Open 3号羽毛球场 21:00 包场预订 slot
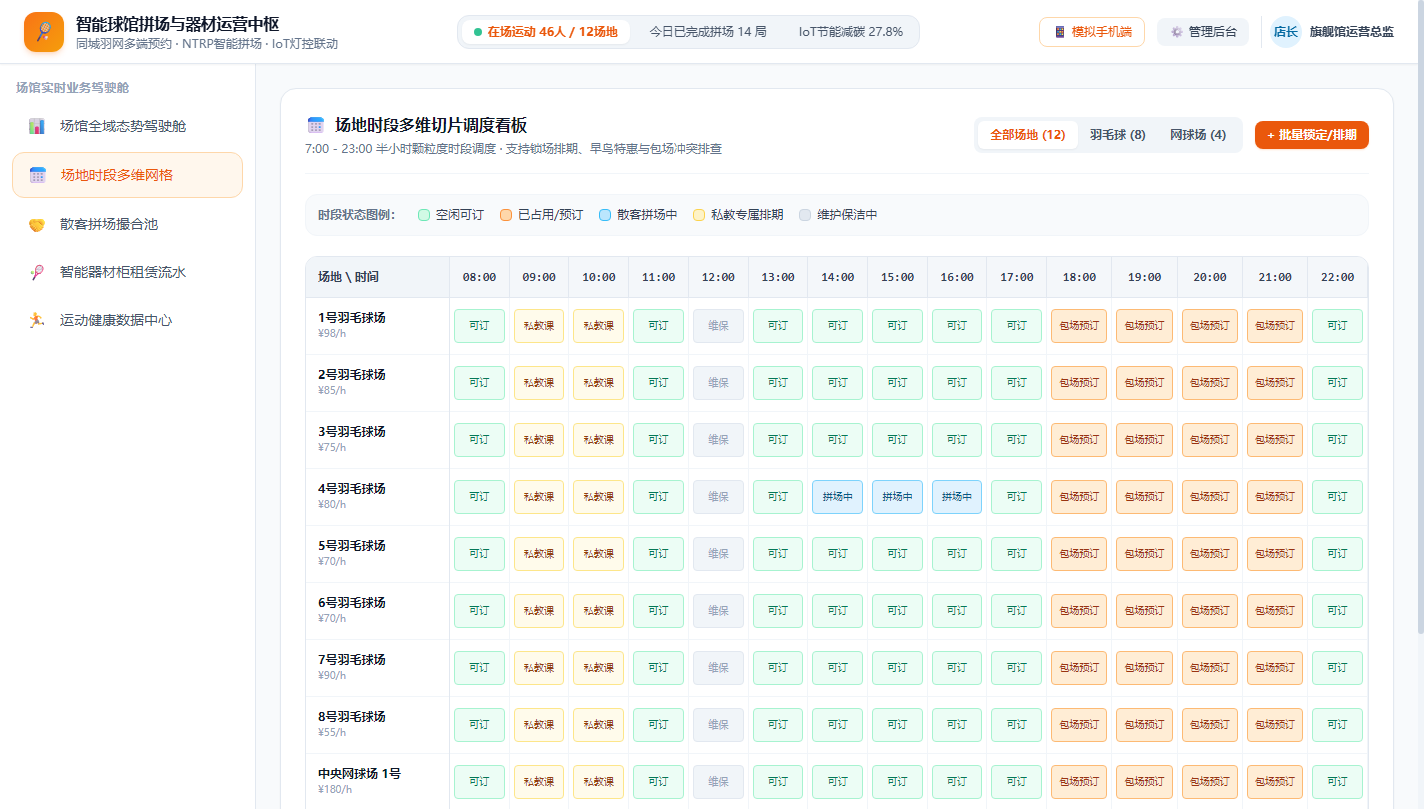Viewport: 1424px width, 809px height. click(1275, 440)
